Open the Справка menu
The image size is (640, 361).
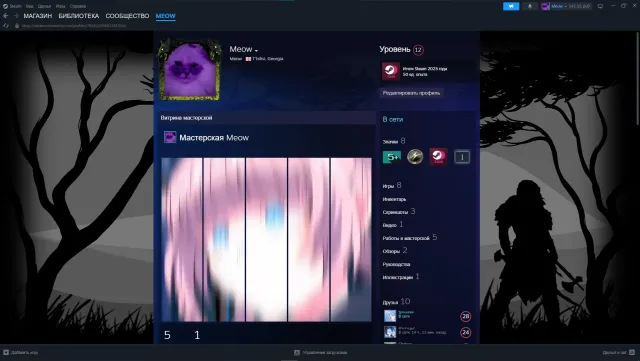78,6
